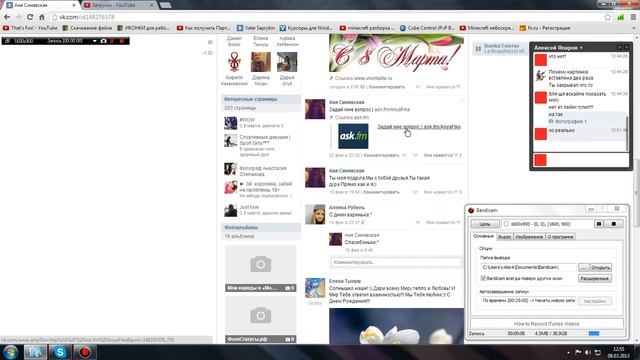Click the Открыть button in Bandicam
The width and height of the screenshot is (640, 360).
pos(601,268)
